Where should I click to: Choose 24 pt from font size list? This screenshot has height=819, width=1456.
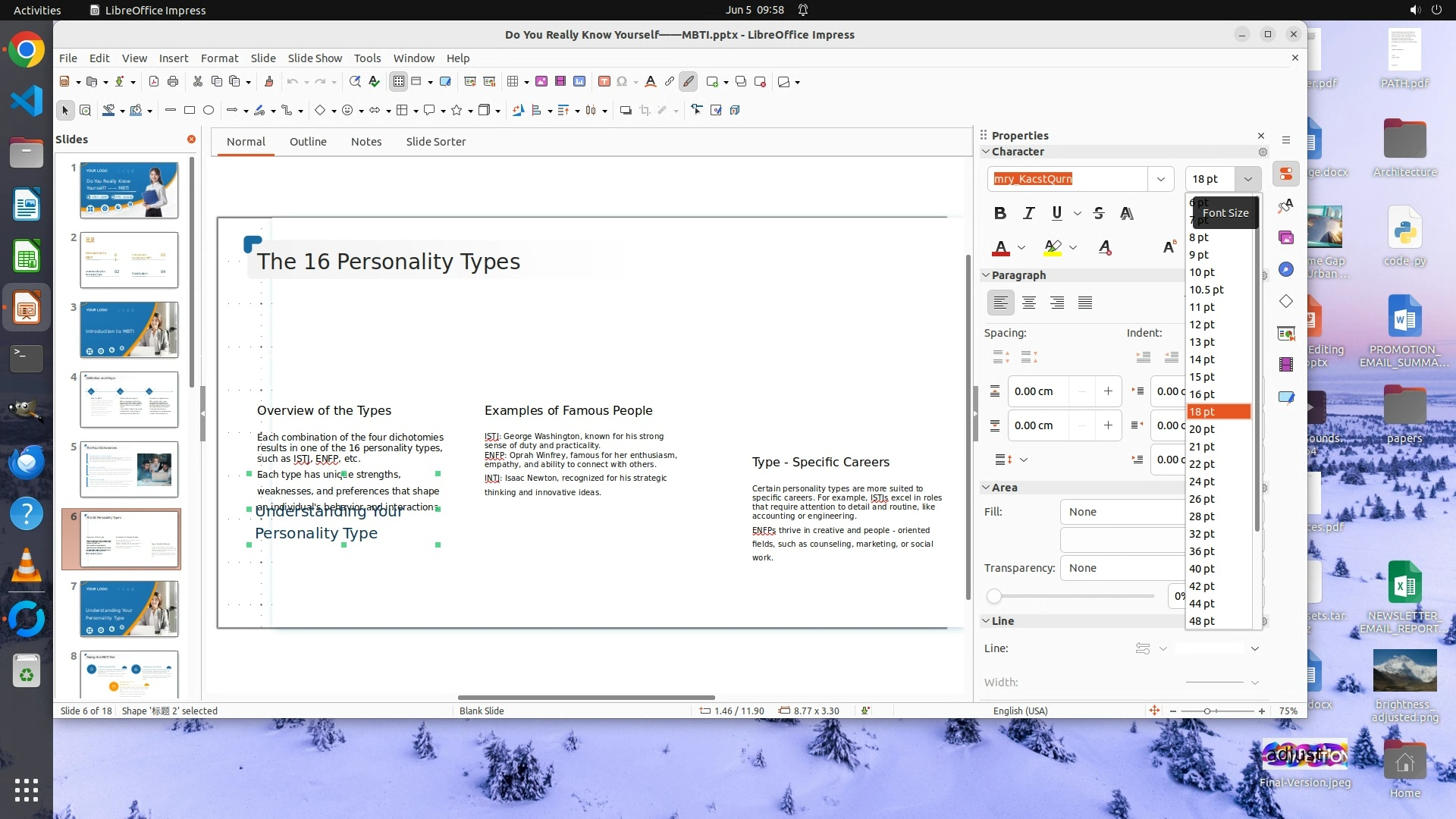[x=1201, y=482]
